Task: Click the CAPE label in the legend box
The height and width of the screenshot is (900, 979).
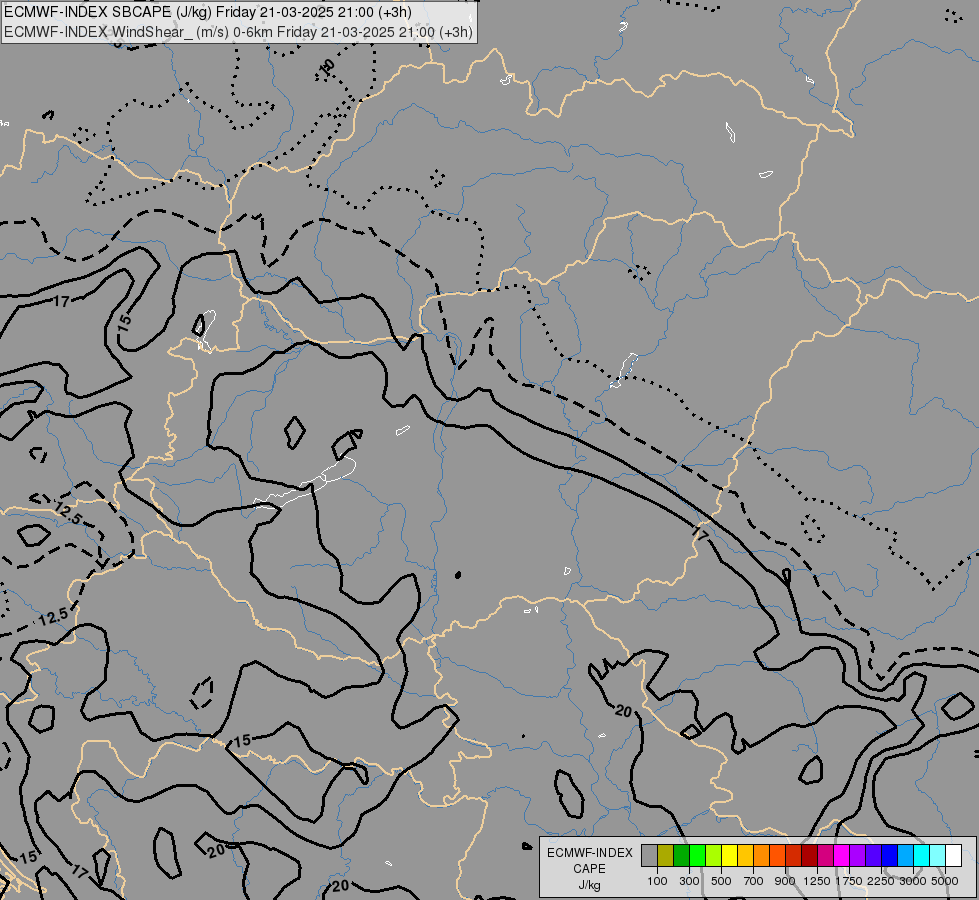Action: click(589, 869)
